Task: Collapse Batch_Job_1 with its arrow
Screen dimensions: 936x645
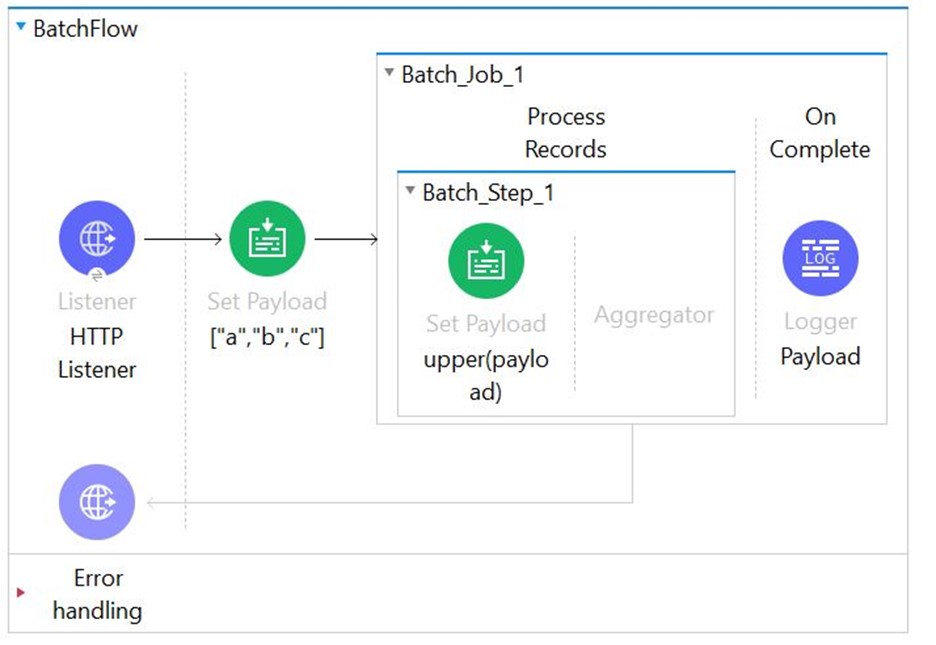Action: point(389,74)
